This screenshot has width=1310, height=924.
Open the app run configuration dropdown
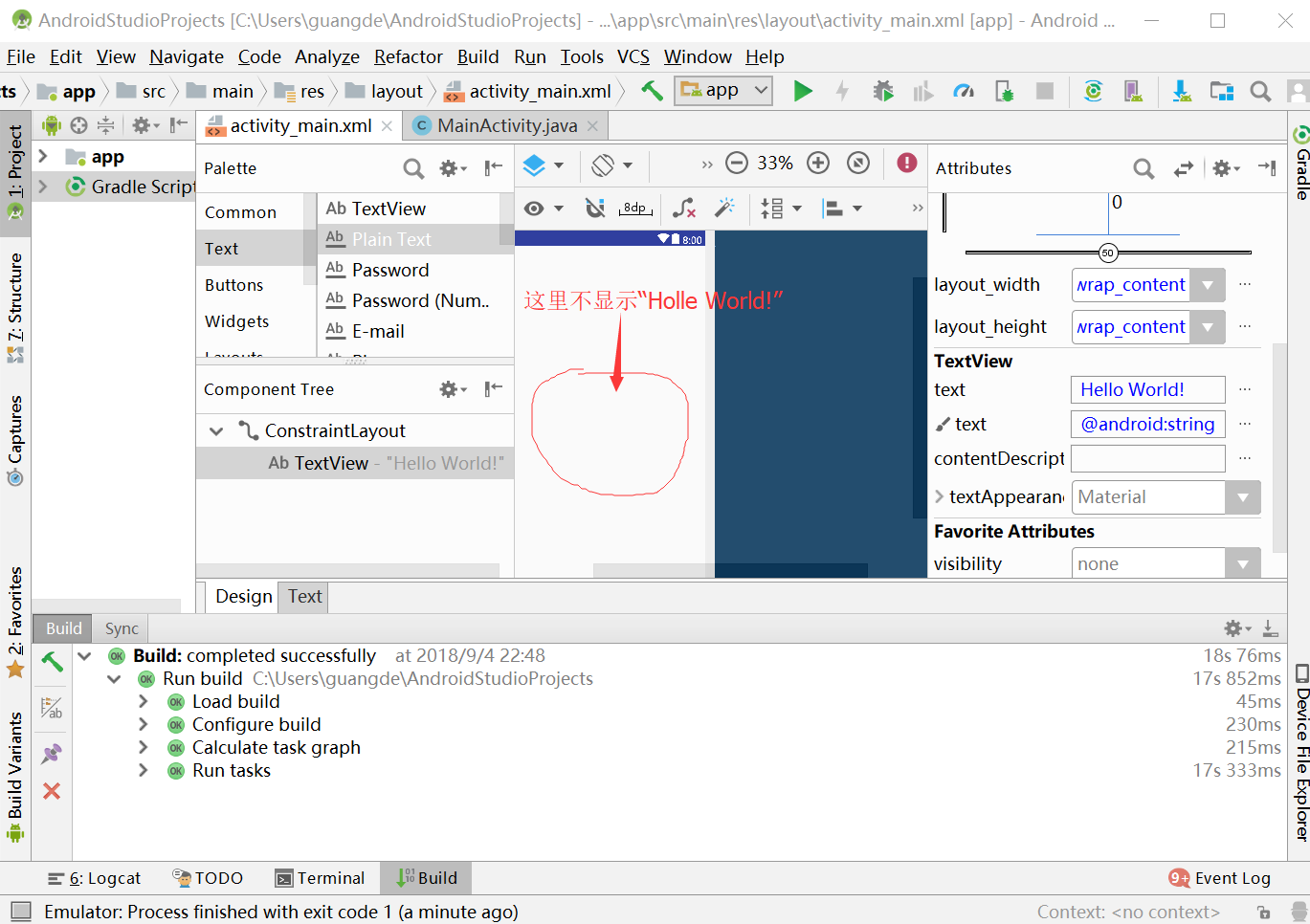coord(723,91)
